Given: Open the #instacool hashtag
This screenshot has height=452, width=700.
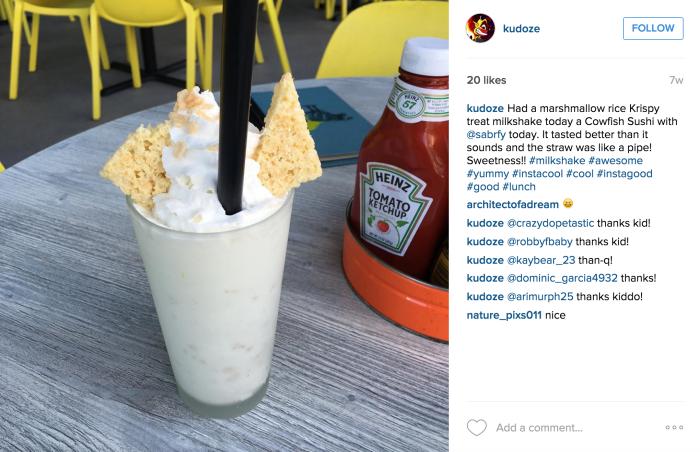Looking at the screenshot, I should 537,174.
